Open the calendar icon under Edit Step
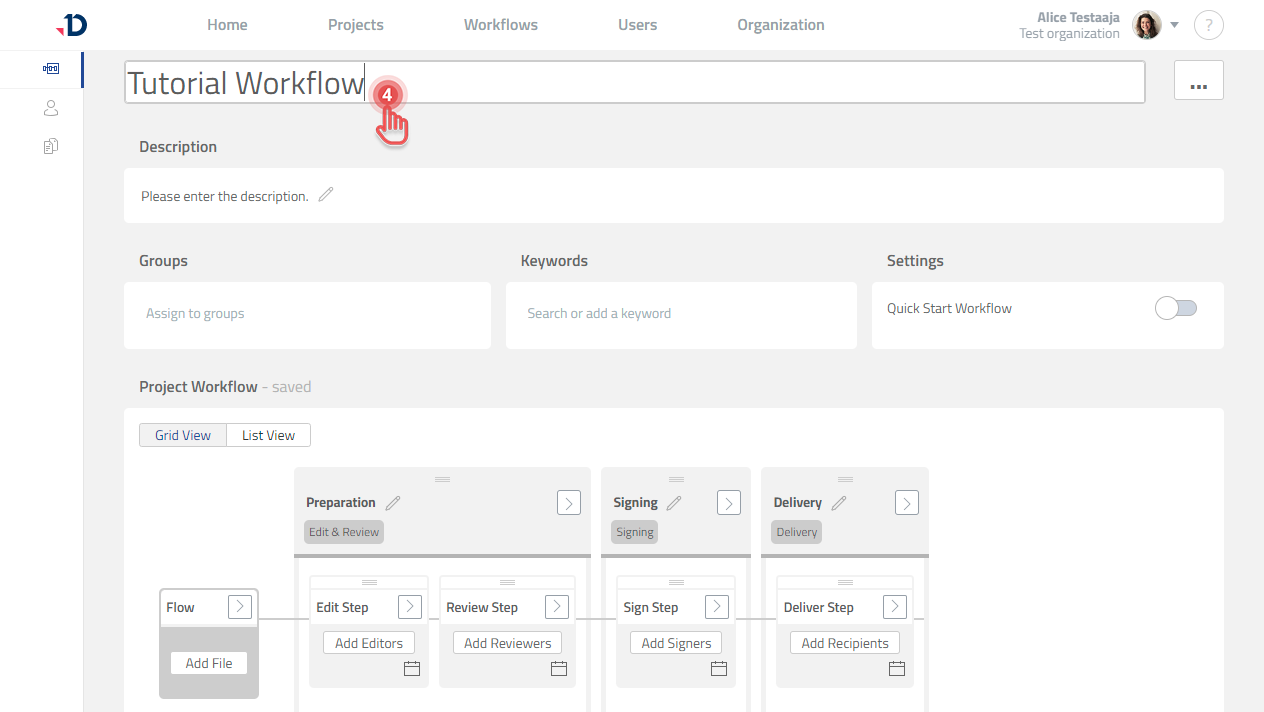Screen dimensions: 1264x712 411,668
